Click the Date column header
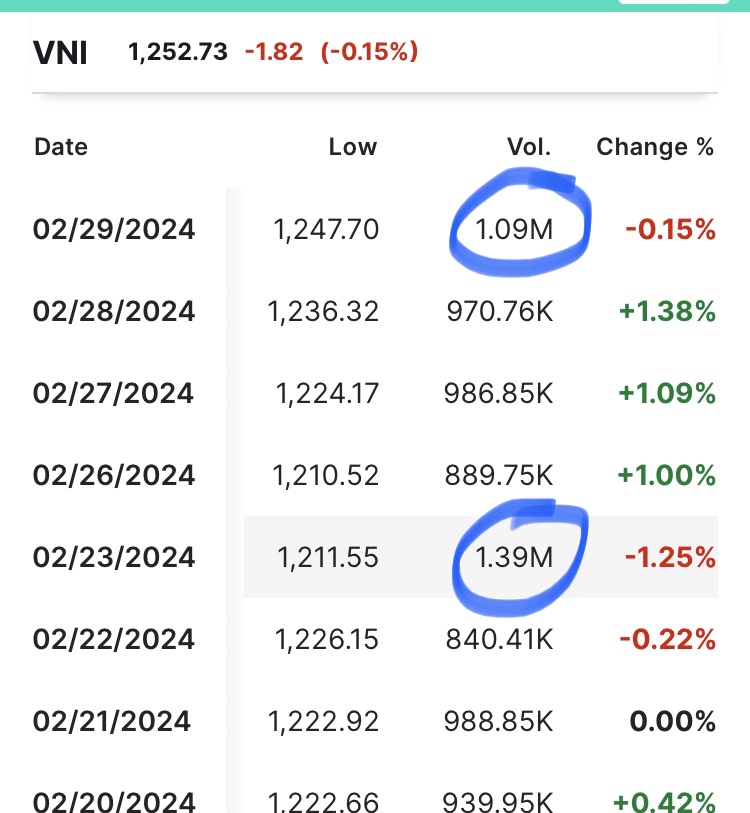Screen dimensions: 750x813 tap(61, 147)
